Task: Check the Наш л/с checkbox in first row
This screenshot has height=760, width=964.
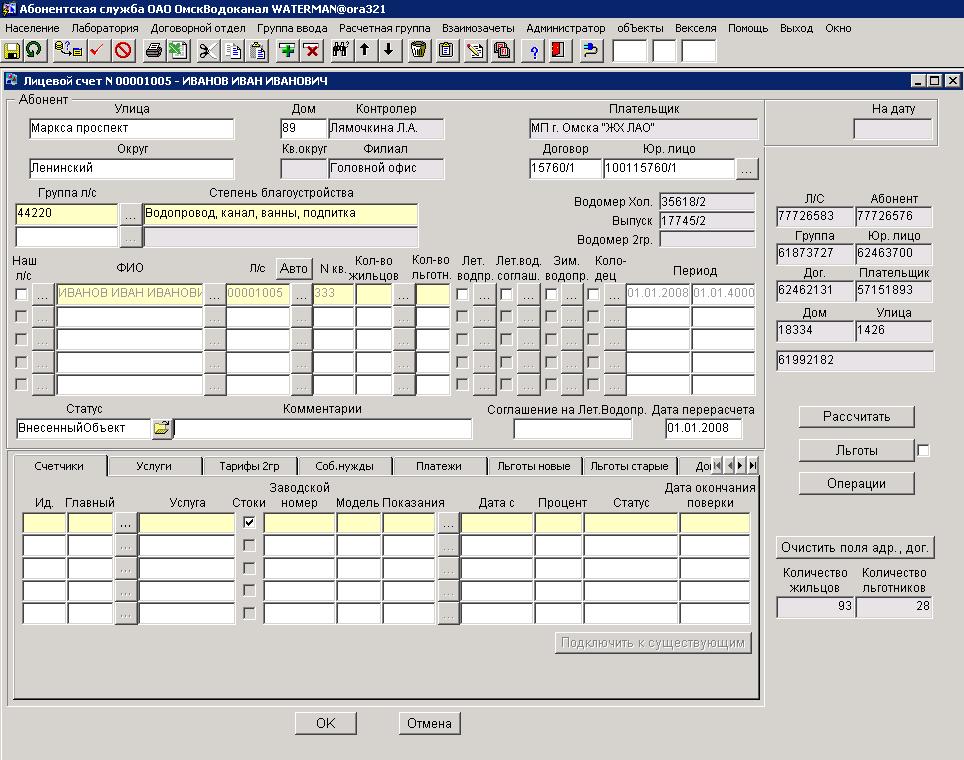Action: coord(22,294)
